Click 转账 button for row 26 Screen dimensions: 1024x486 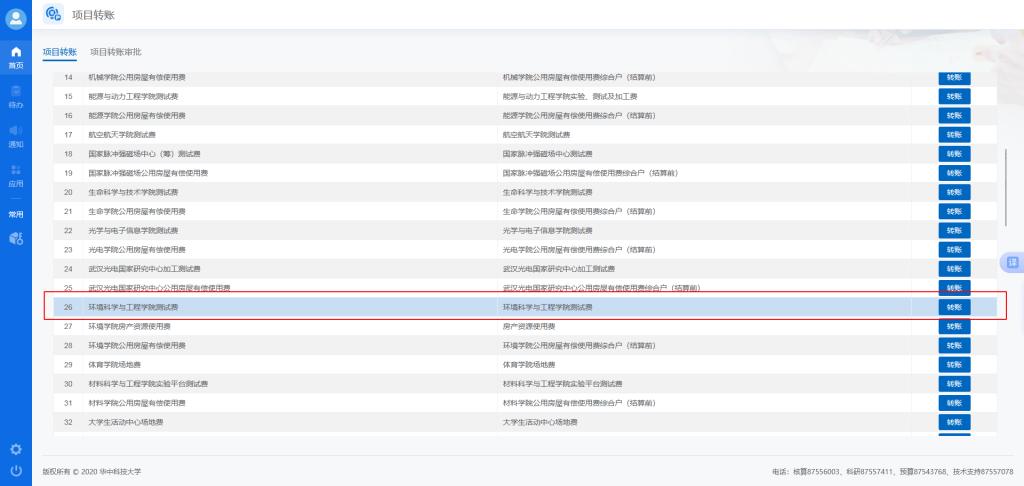pos(954,307)
